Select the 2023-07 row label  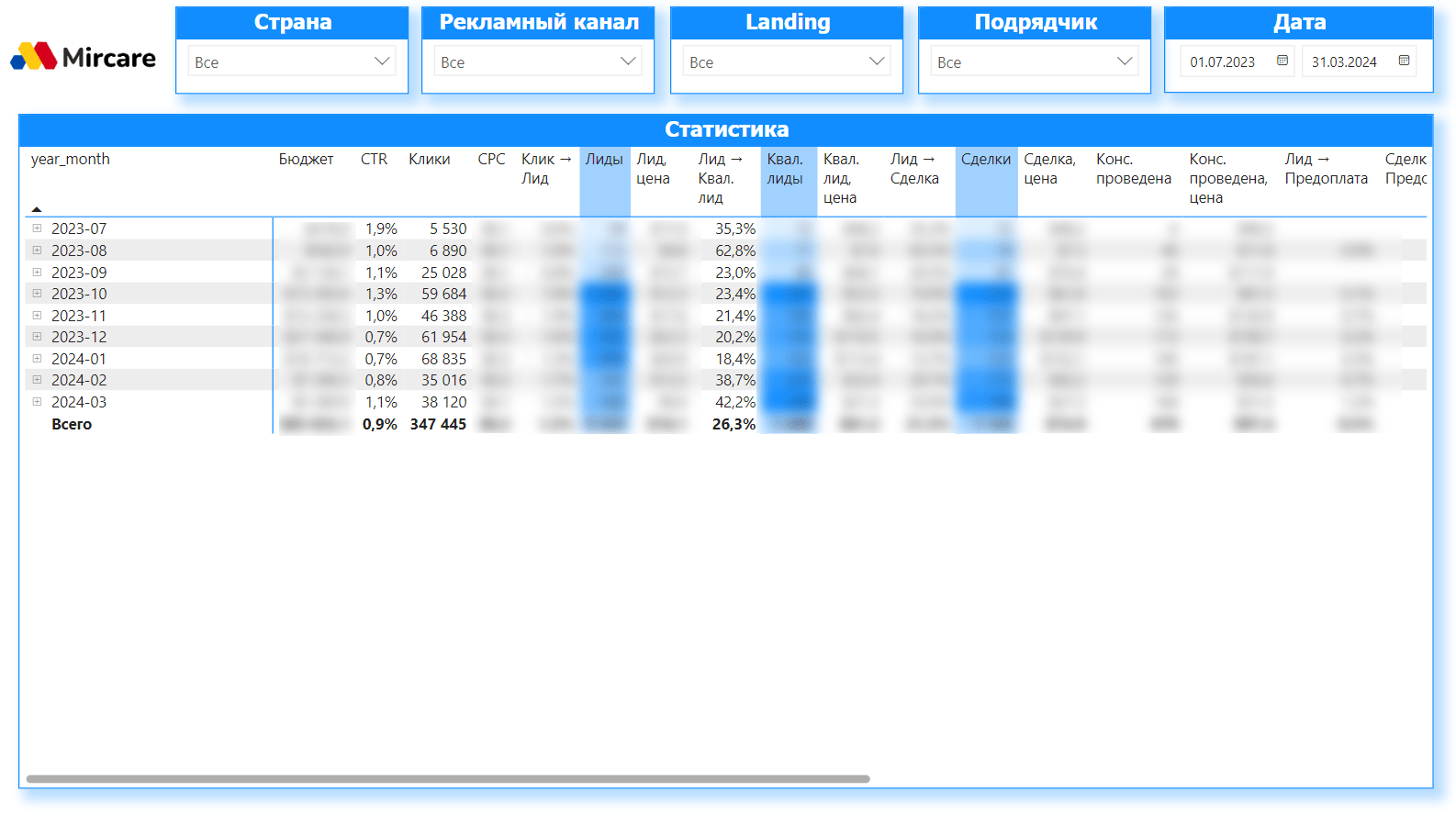pos(79,229)
